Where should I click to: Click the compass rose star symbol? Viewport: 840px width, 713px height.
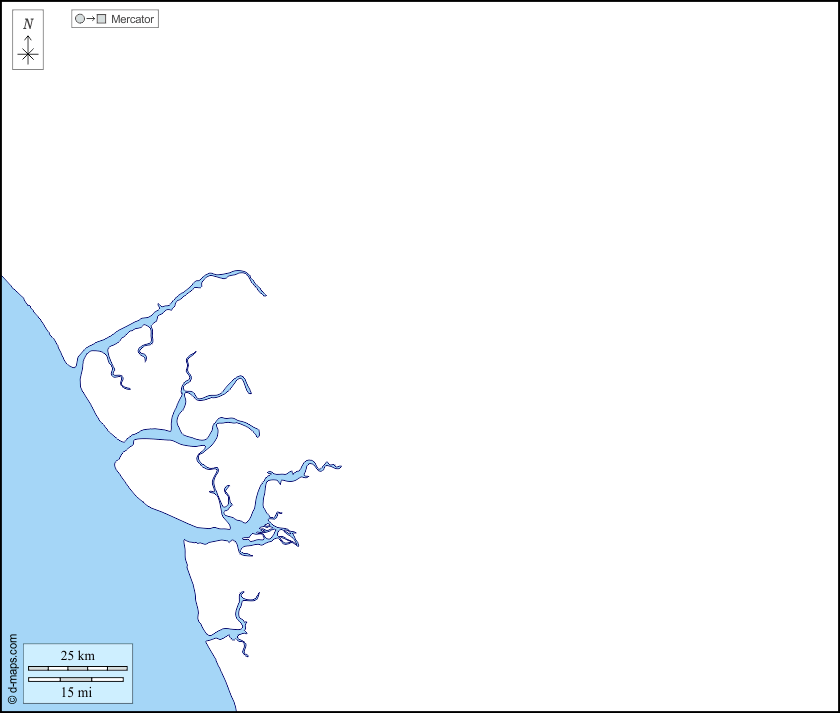point(28,55)
